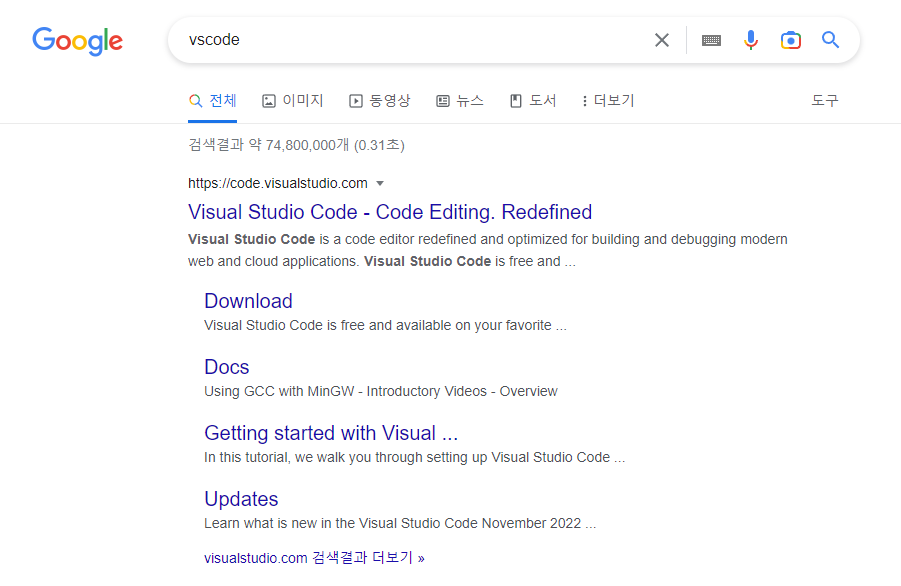Open the Docs sitelink
This screenshot has height=586, width=901.
click(x=226, y=367)
